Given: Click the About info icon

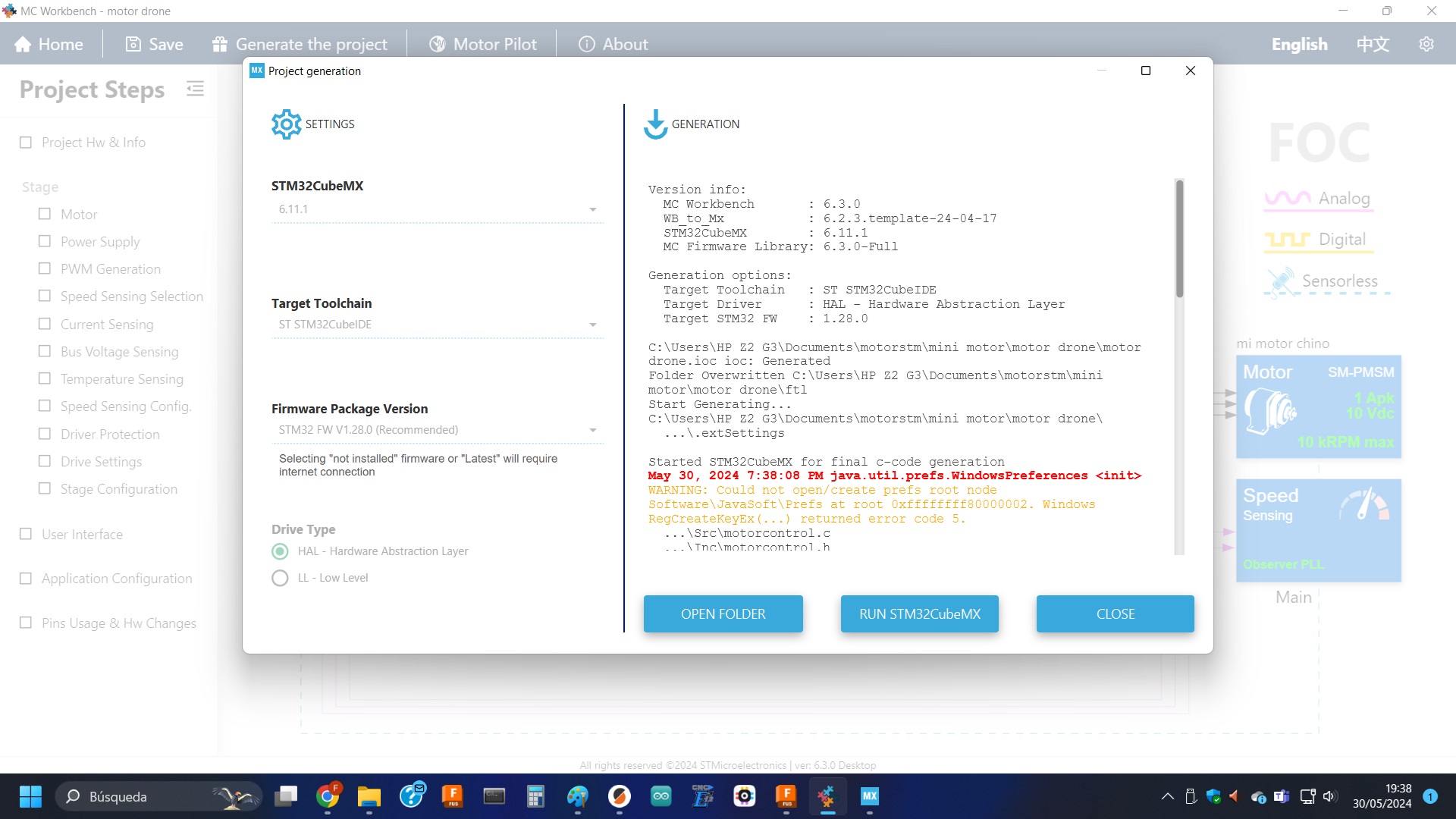Looking at the screenshot, I should [586, 44].
